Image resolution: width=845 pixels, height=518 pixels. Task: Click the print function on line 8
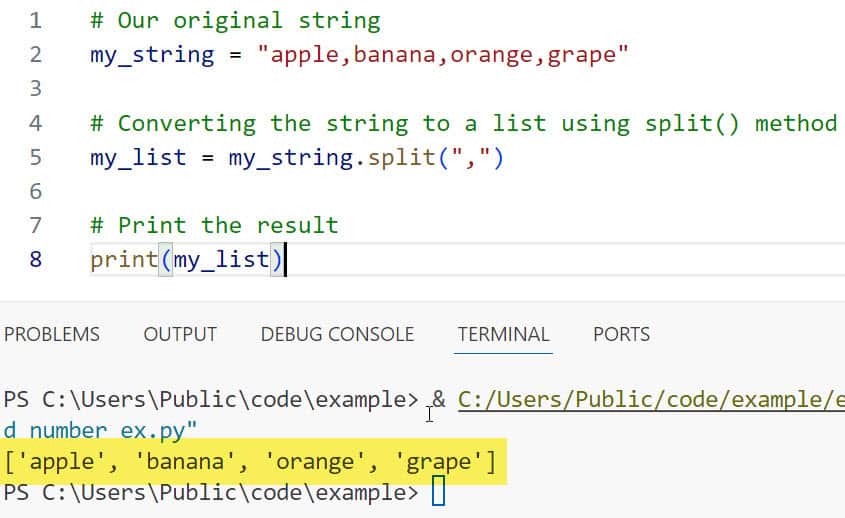(x=124, y=260)
